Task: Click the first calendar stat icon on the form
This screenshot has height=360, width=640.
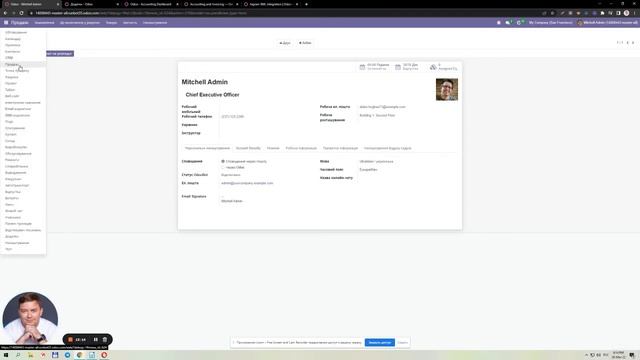Action: (x=362, y=67)
